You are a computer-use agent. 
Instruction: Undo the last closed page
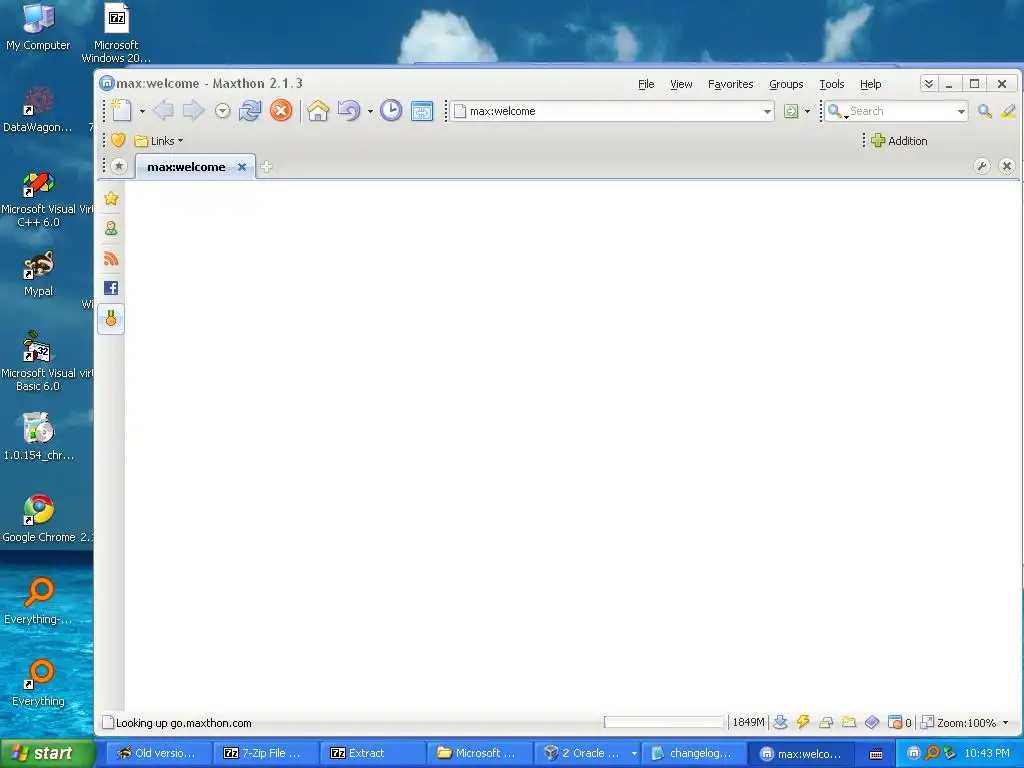349,110
